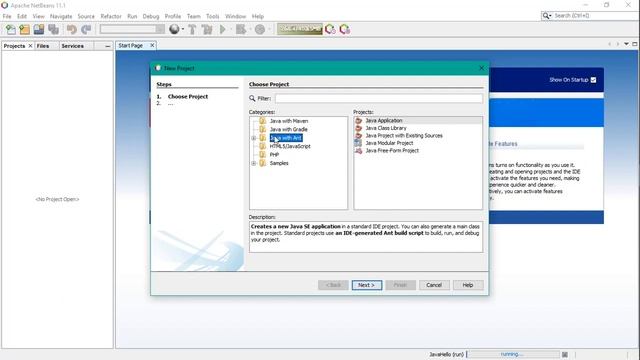
Task: Open the Help menu
Action: [x=258, y=16]
